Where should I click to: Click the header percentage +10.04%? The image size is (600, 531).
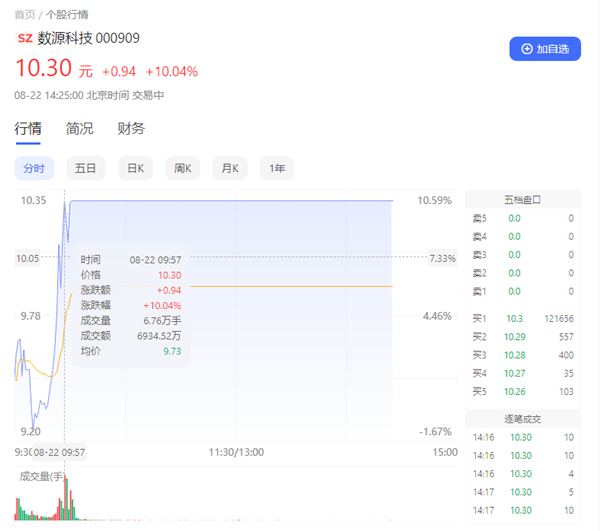(172, 72)
